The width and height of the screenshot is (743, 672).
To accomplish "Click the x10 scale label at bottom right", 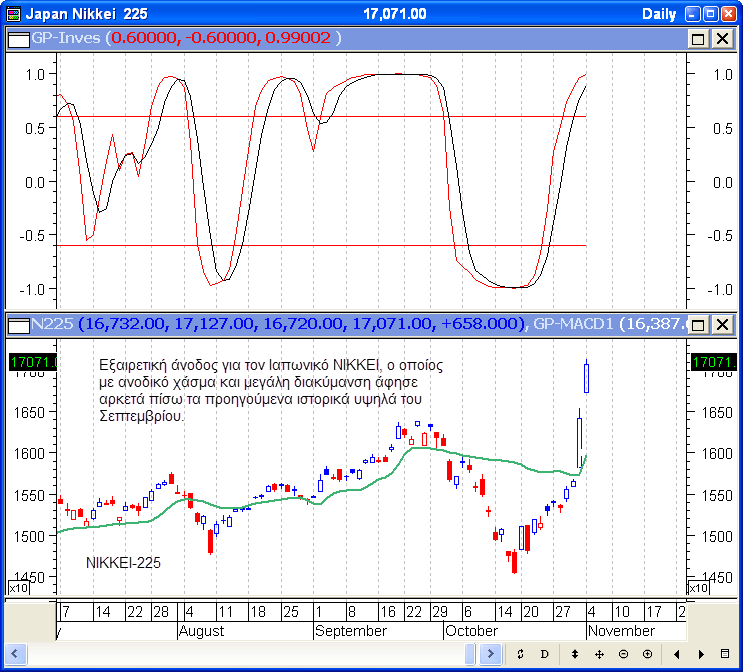I will [698, 588].
